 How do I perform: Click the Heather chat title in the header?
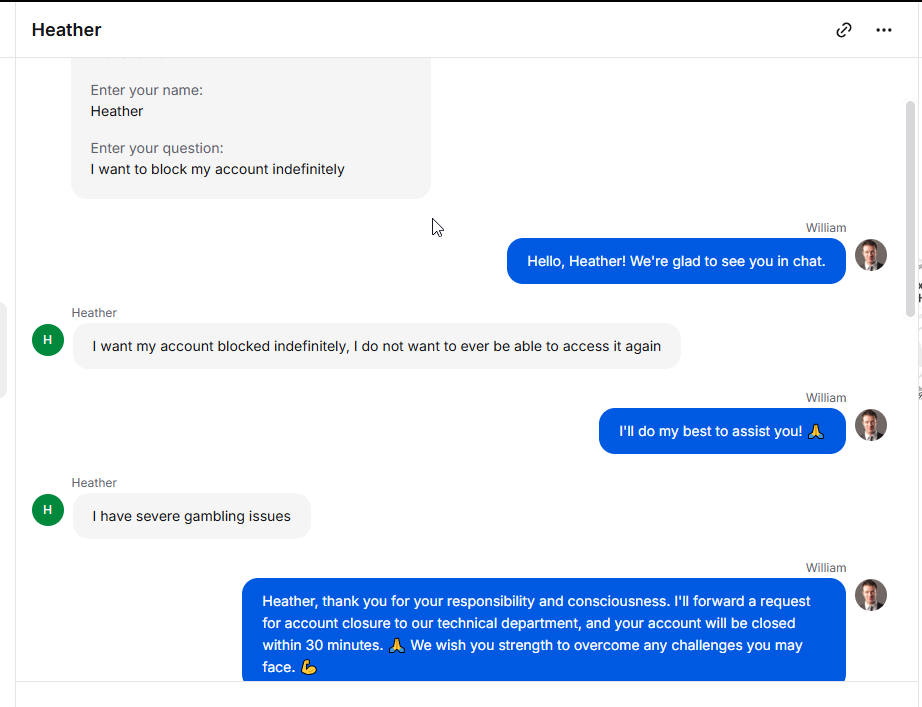[x=66, y=30]
